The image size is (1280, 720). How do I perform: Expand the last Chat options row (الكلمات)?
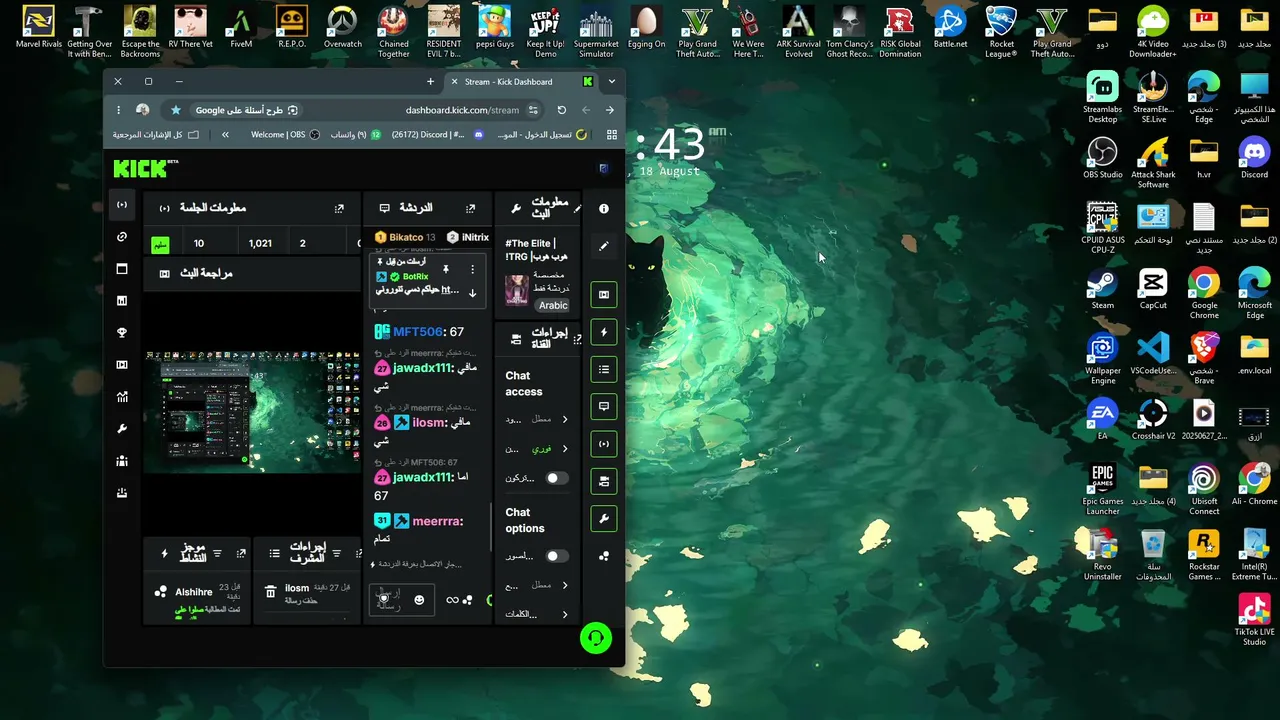click(537, 614)
